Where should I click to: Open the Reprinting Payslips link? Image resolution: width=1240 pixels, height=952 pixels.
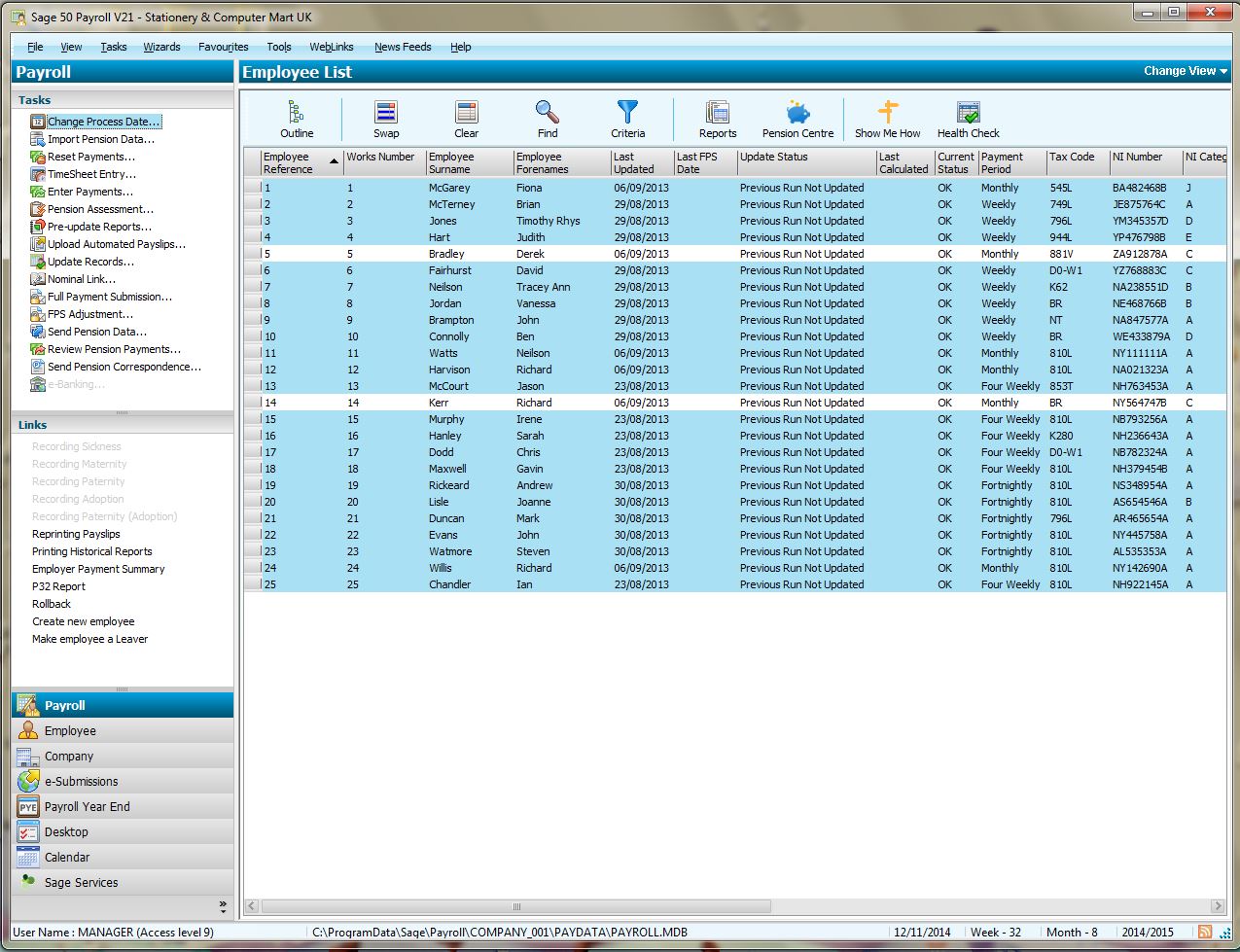coord(76,534)
